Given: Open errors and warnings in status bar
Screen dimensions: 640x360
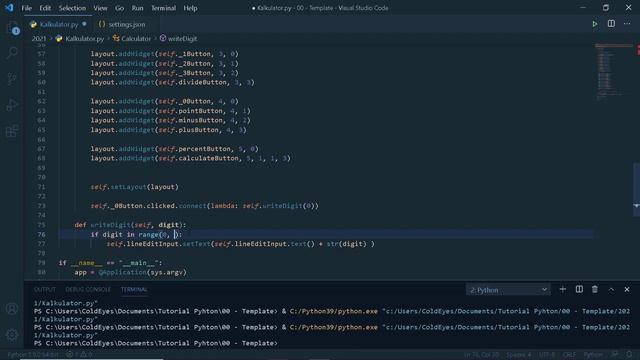Looking at the screenshot, I should (x=79, y=355).
